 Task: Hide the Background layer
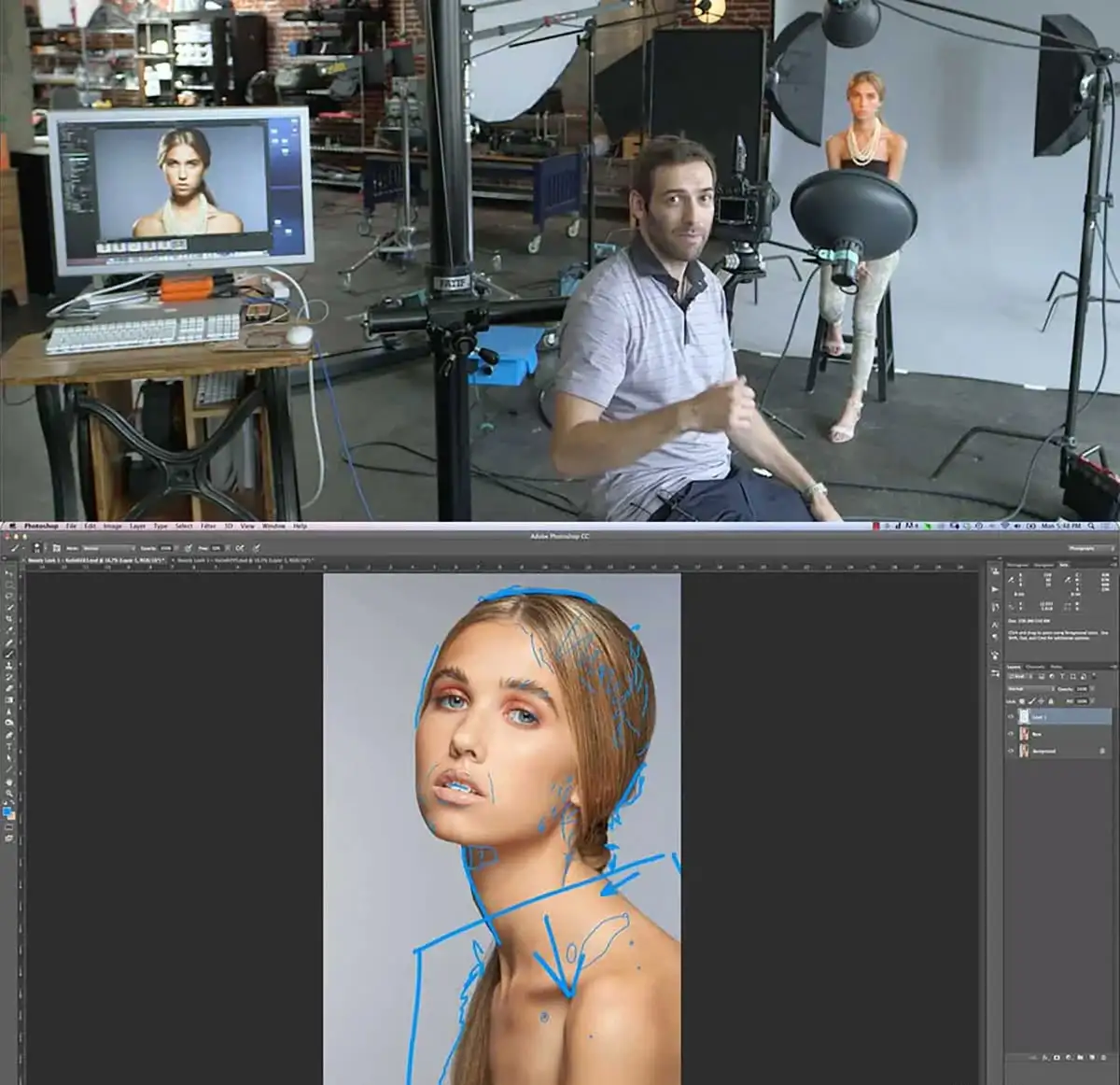click(x=1011, y=751)
